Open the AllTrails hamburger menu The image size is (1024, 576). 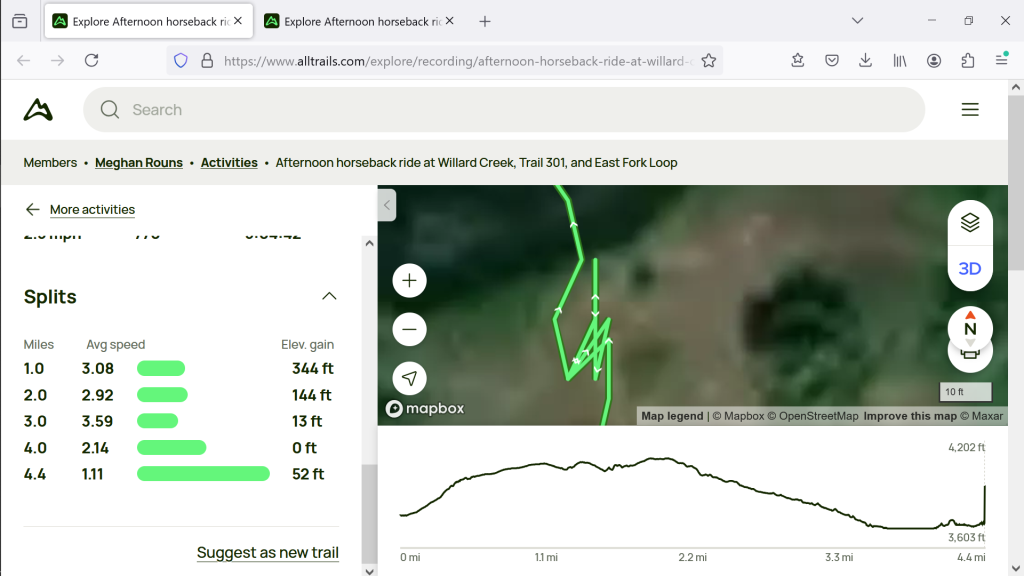tap(969, 110)
